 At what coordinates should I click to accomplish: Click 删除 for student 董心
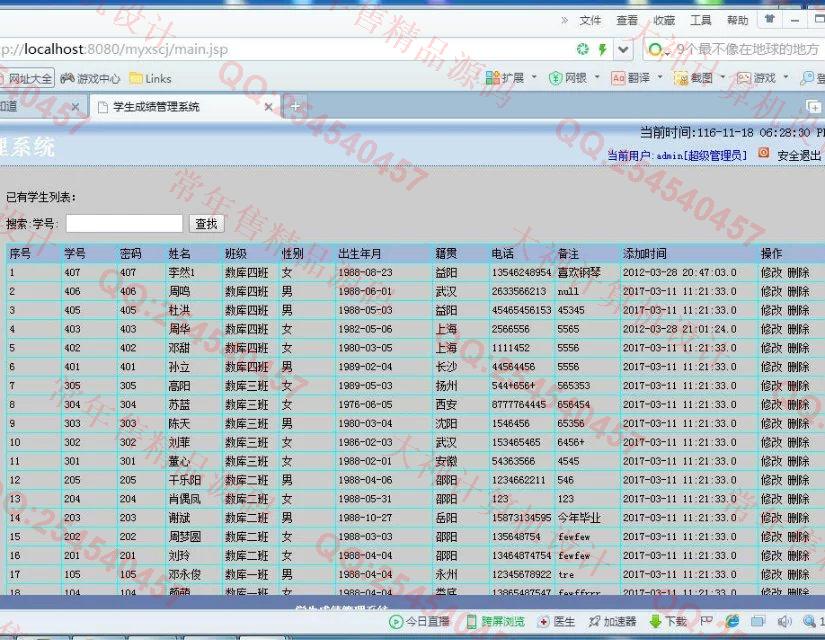(x=798, y=462)
